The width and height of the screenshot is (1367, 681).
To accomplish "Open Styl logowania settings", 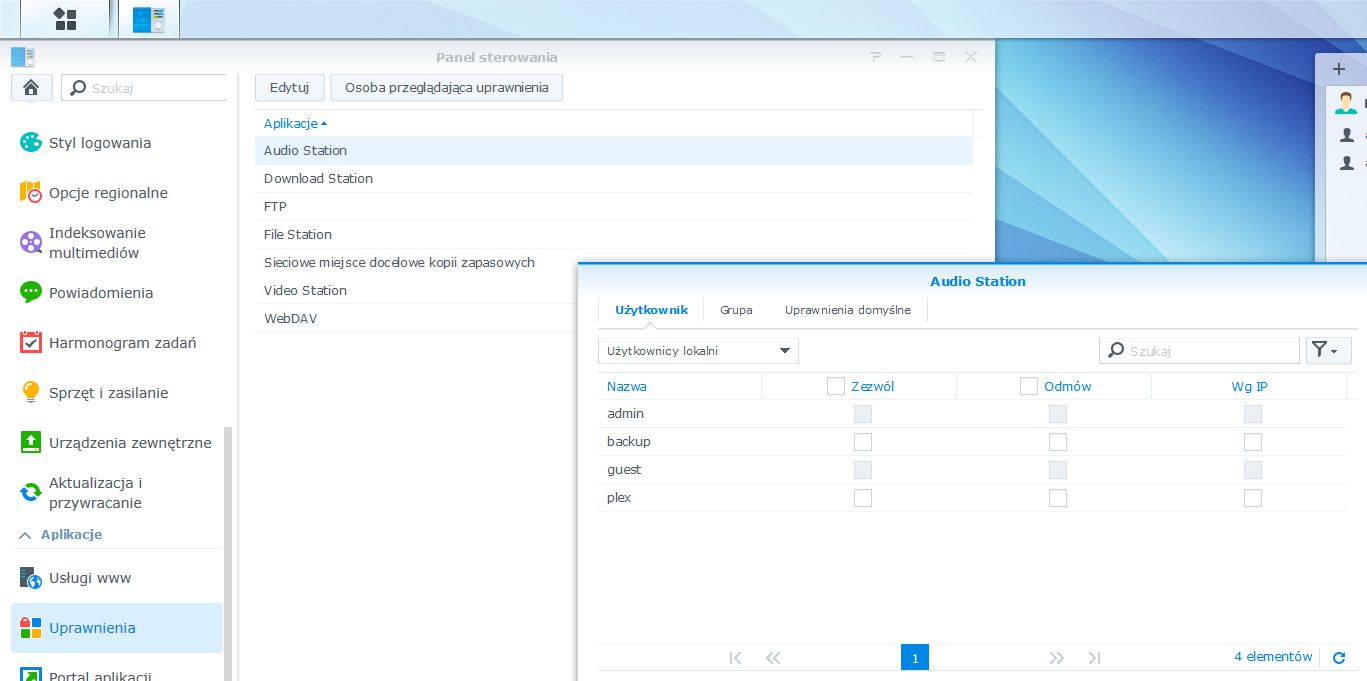I will (x=117, y=143).
